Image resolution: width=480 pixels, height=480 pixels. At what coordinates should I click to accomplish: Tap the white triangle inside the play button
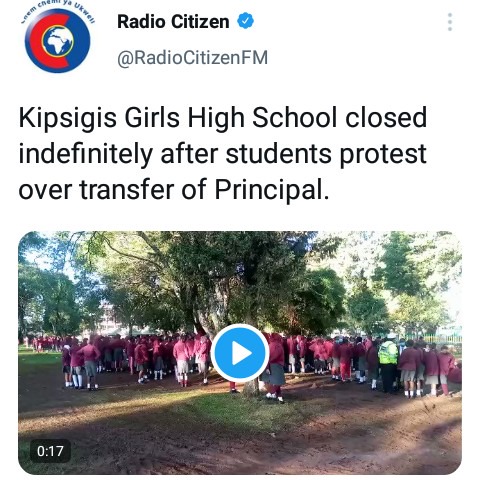(241, 353)
